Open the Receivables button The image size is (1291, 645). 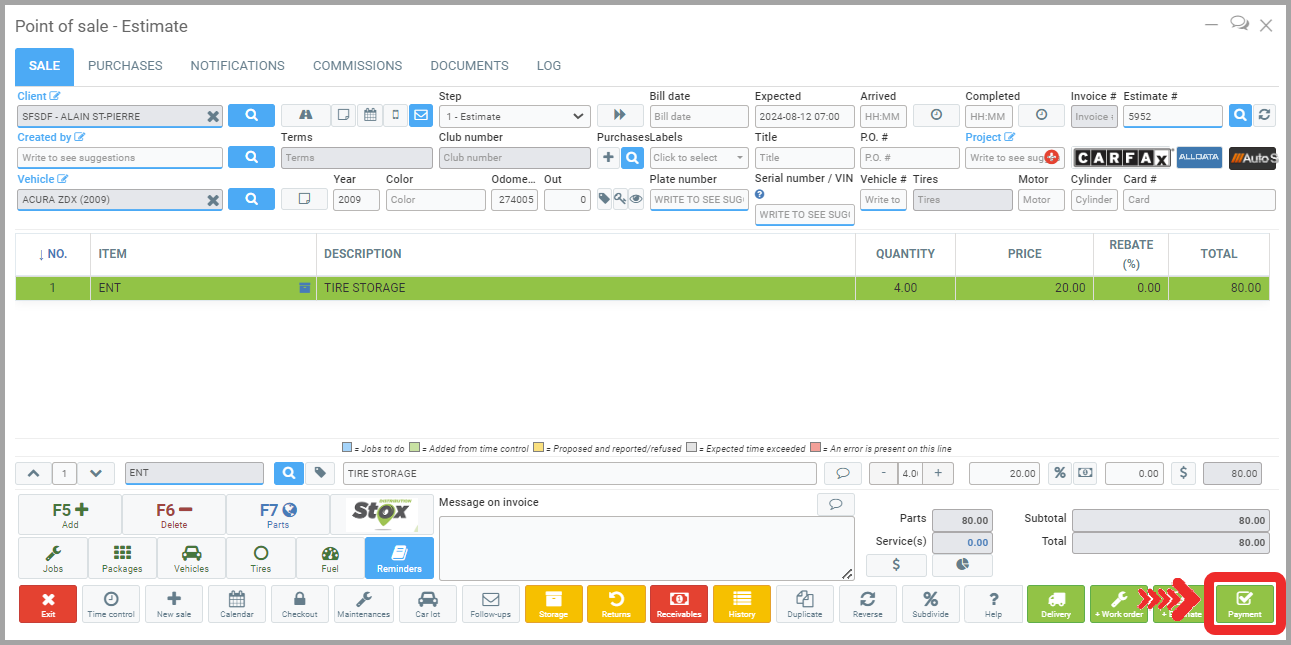tap(679, 604)
